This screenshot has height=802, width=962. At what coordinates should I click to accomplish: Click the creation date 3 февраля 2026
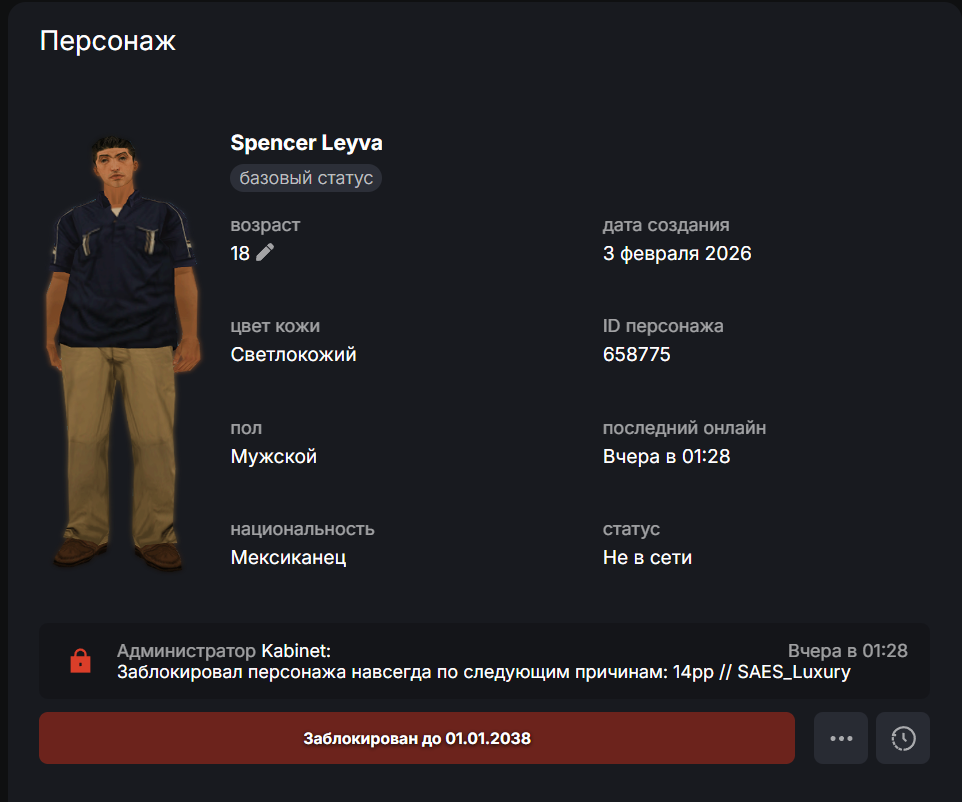click(x=677, y=253)
